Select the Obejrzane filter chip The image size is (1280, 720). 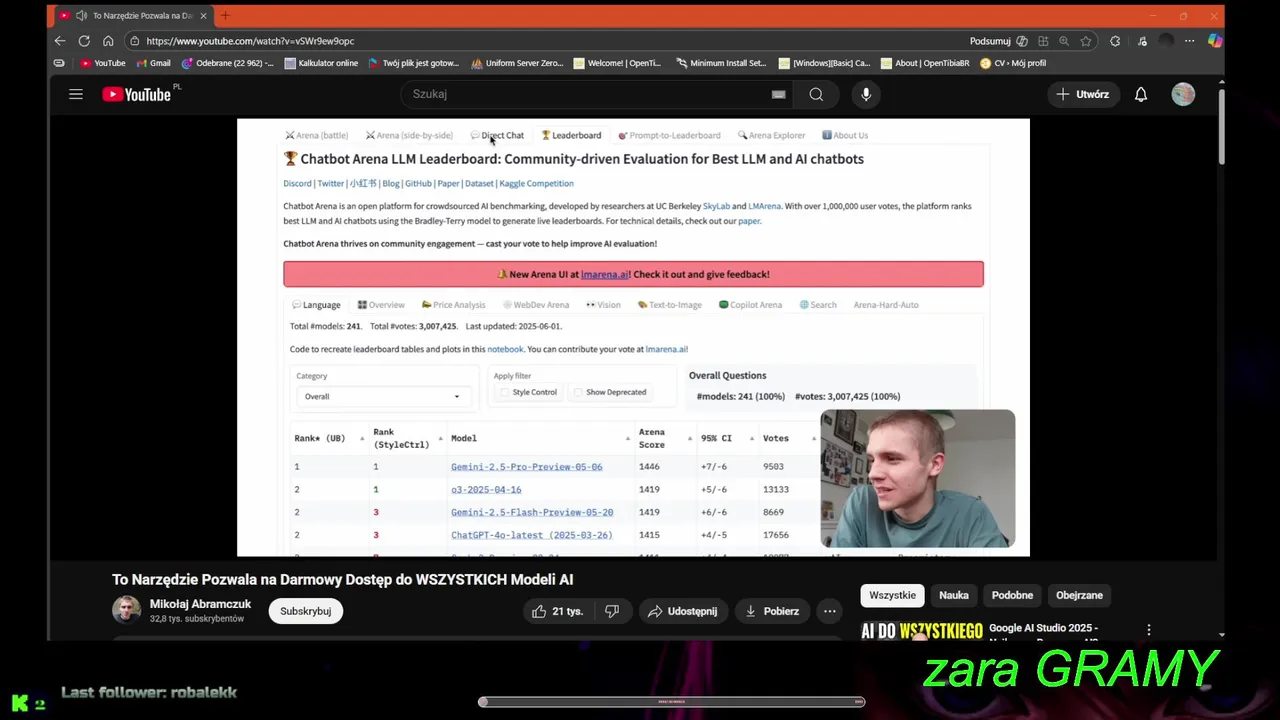pos(1079,595)
